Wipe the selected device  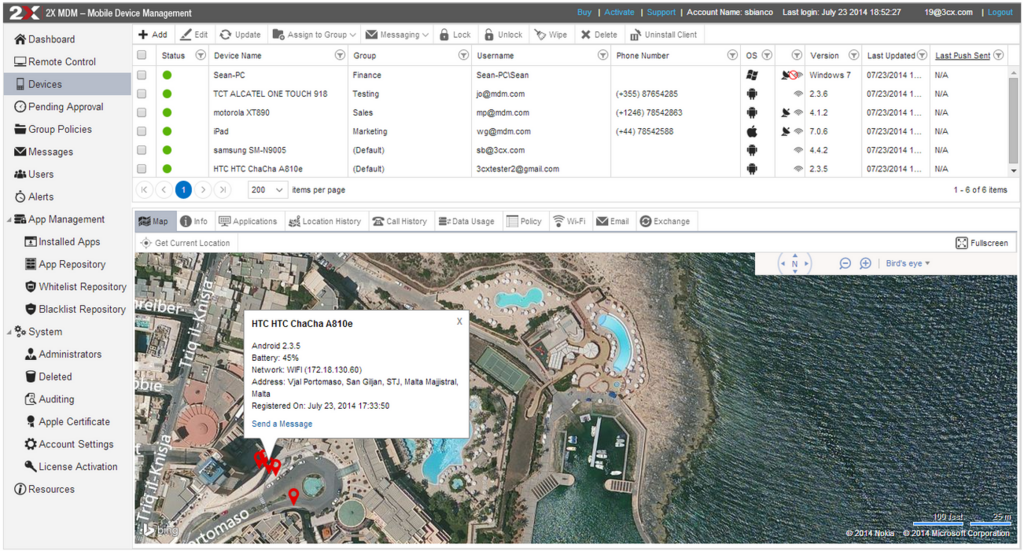[x=551, y=35]
